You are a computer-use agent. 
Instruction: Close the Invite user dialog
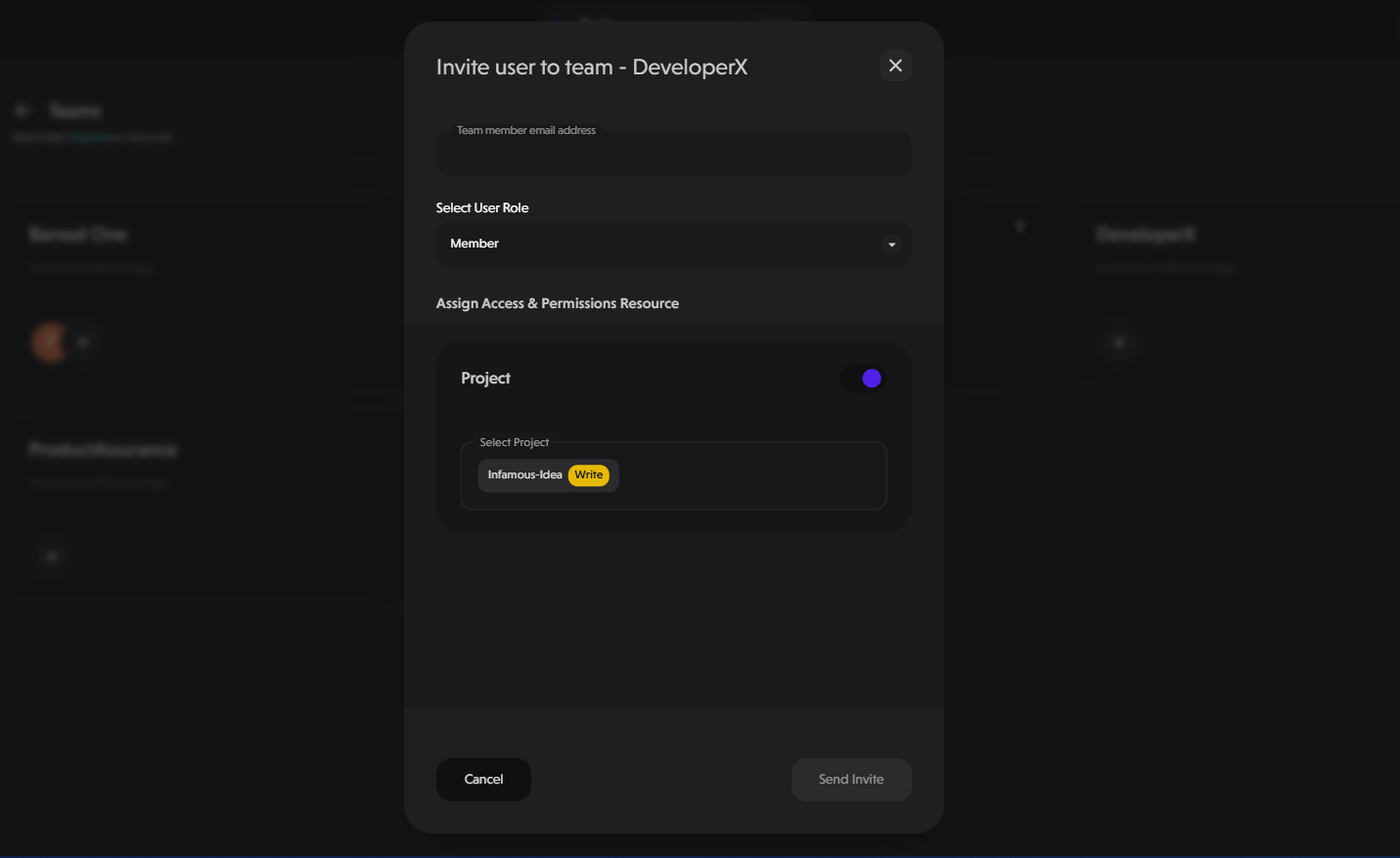click(x=895, y=66)
